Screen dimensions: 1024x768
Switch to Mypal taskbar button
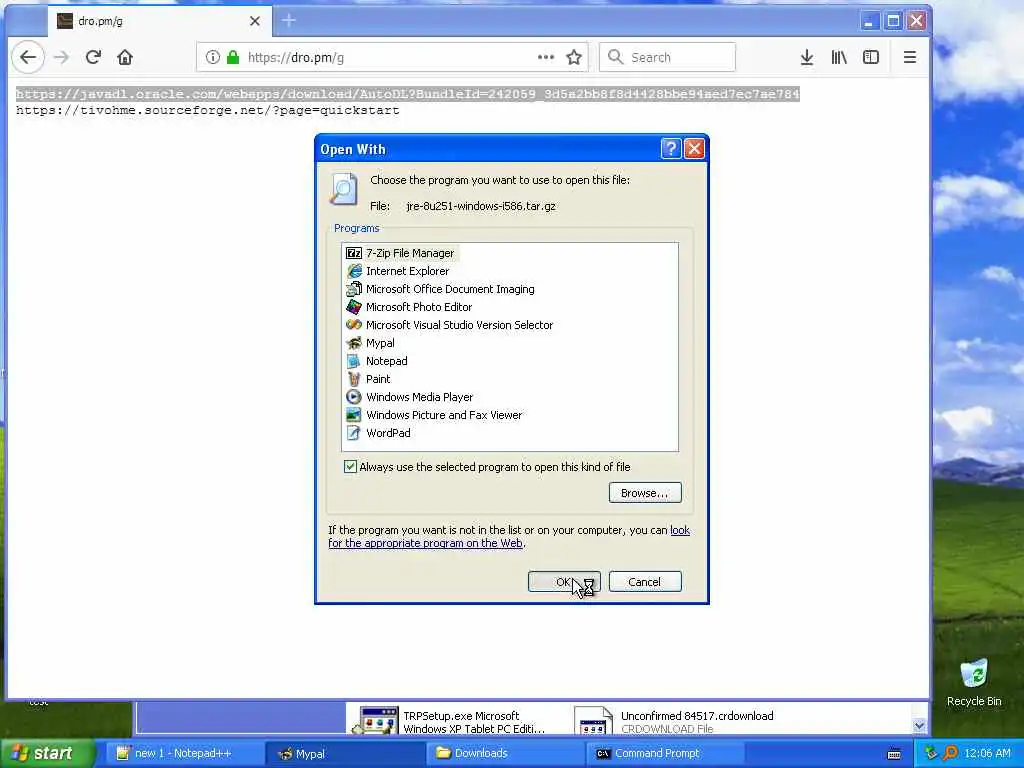coord(345,753)
